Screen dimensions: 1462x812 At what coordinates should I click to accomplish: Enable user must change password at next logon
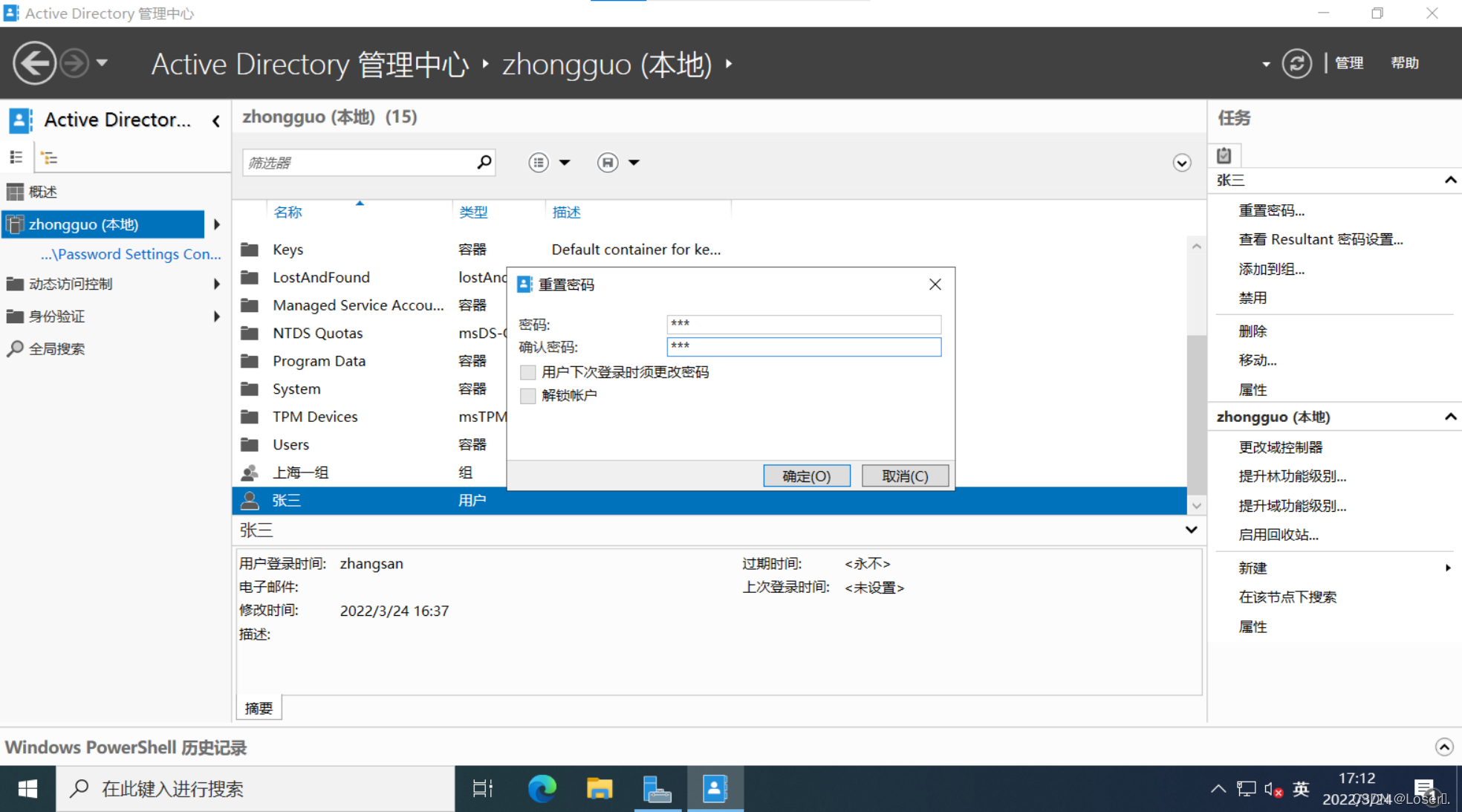[x=527, y=372]
